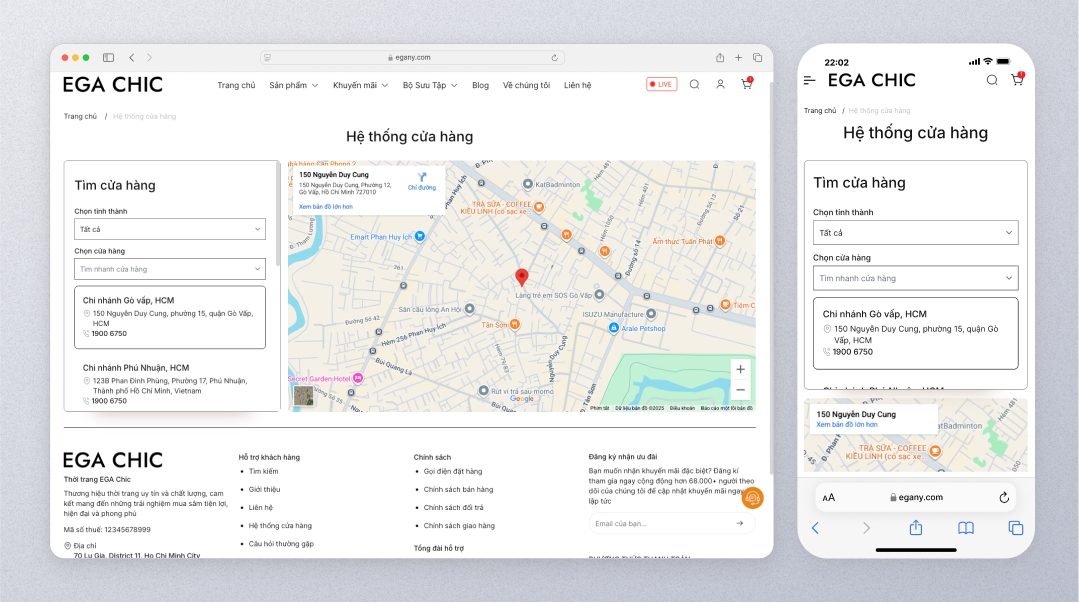Open the hamburger menu on mobile view
Image resolution: width=1079 pixels, height=603 pixels.
(x=811, y=80)
